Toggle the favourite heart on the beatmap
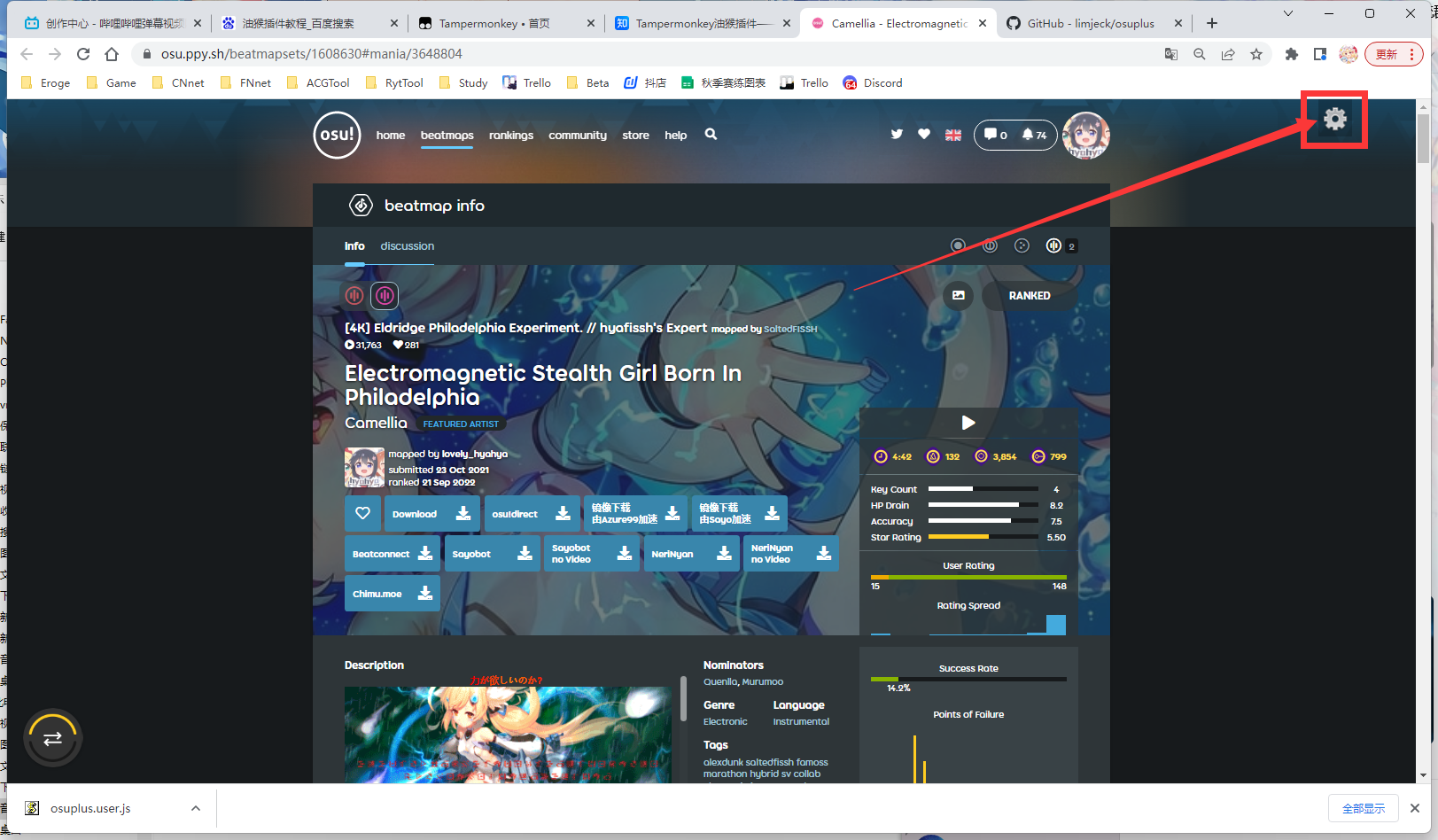The height and width of the screenshot is (840, 1438). (362, 513)
